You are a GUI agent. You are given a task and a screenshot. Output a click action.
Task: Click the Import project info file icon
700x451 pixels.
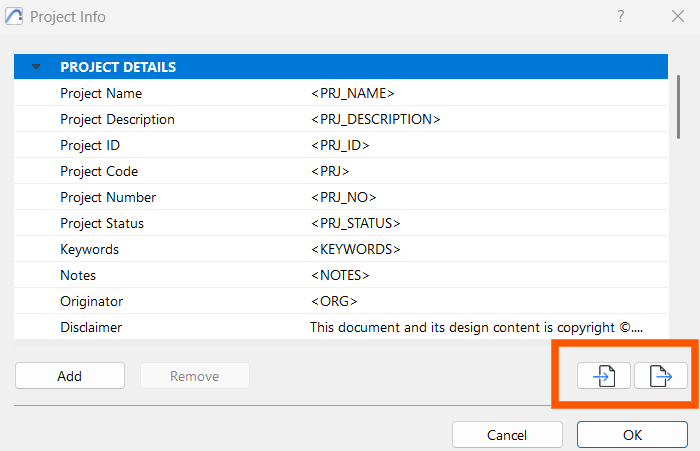click(604, 376)
